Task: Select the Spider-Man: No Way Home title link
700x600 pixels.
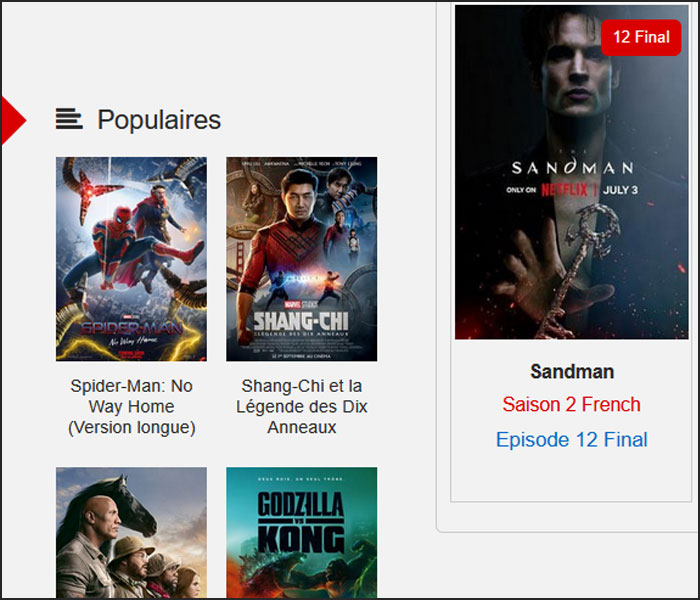Action: click(131, 406)
